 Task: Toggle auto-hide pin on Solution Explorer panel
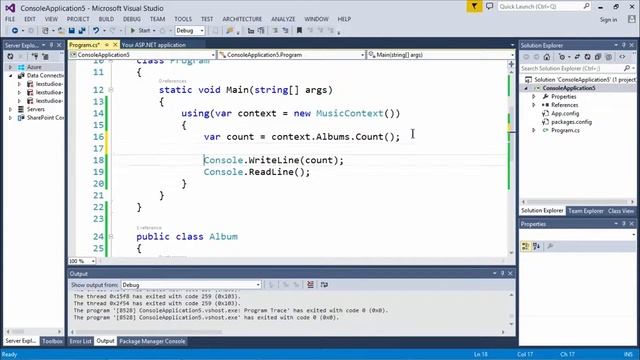pyautogui.click(x=624, y=45)
